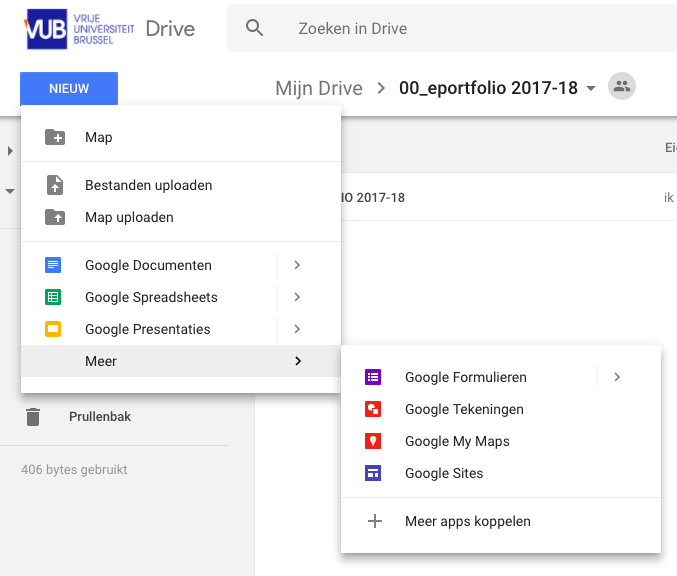Click the Google Presentaties yellow icon
This screenshot has height=576, width=677.
53,329
